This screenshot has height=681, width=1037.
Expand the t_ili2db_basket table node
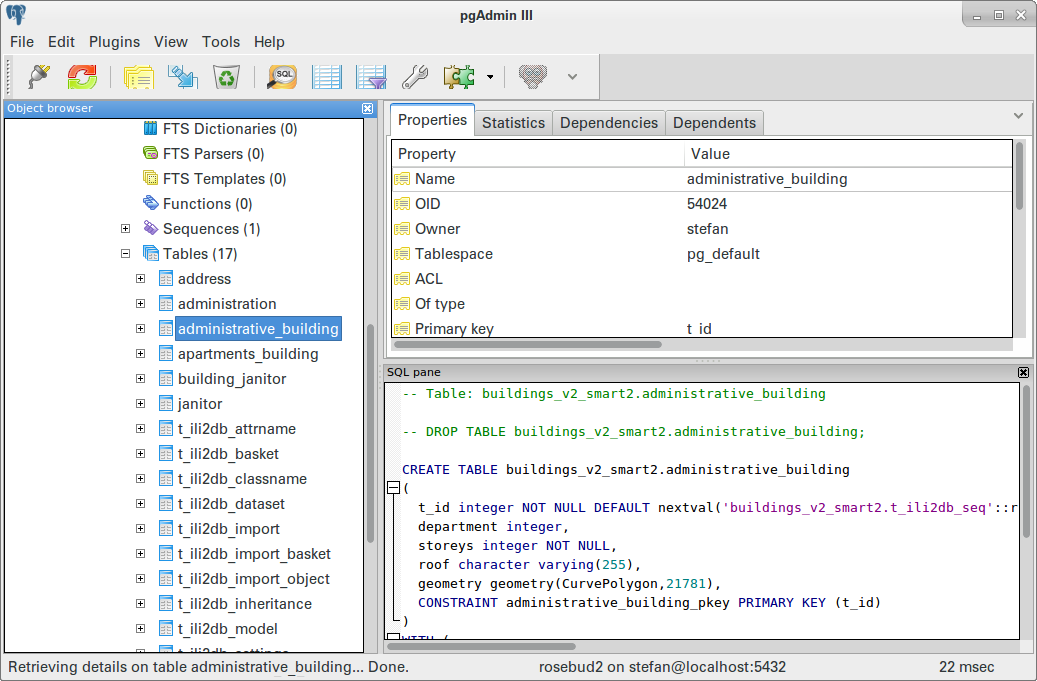140,454
